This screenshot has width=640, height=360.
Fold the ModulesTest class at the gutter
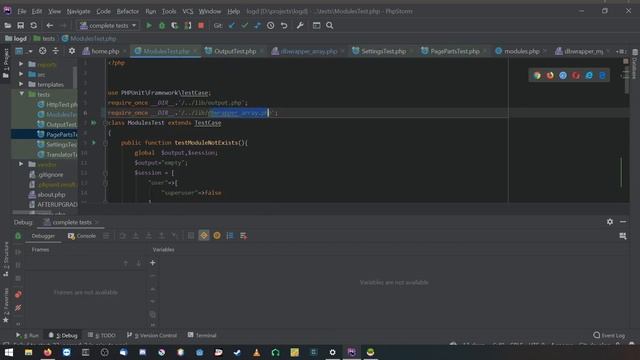pyautogui.click(x=105, y=123)
